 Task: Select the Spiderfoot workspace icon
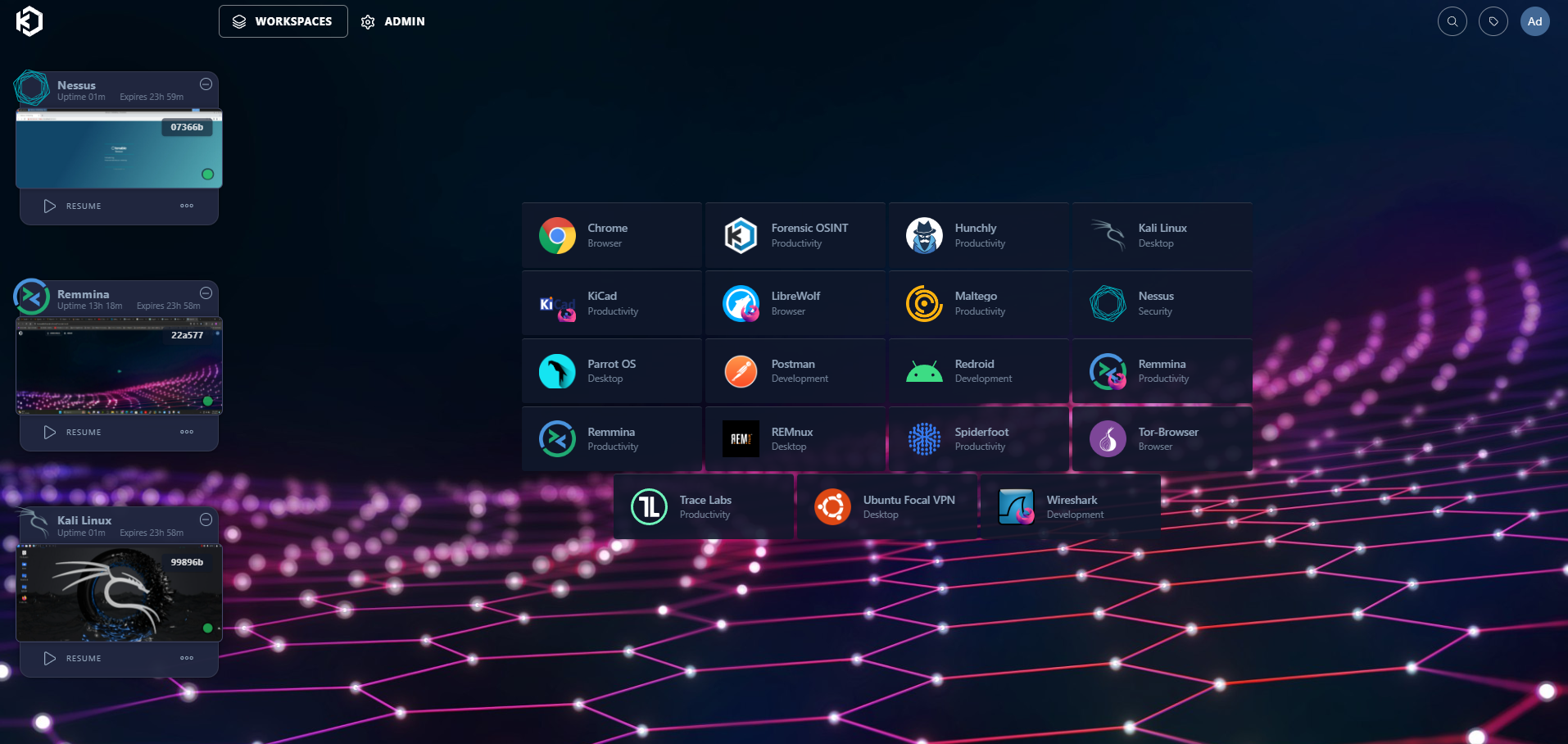click(x=924, y=438)
